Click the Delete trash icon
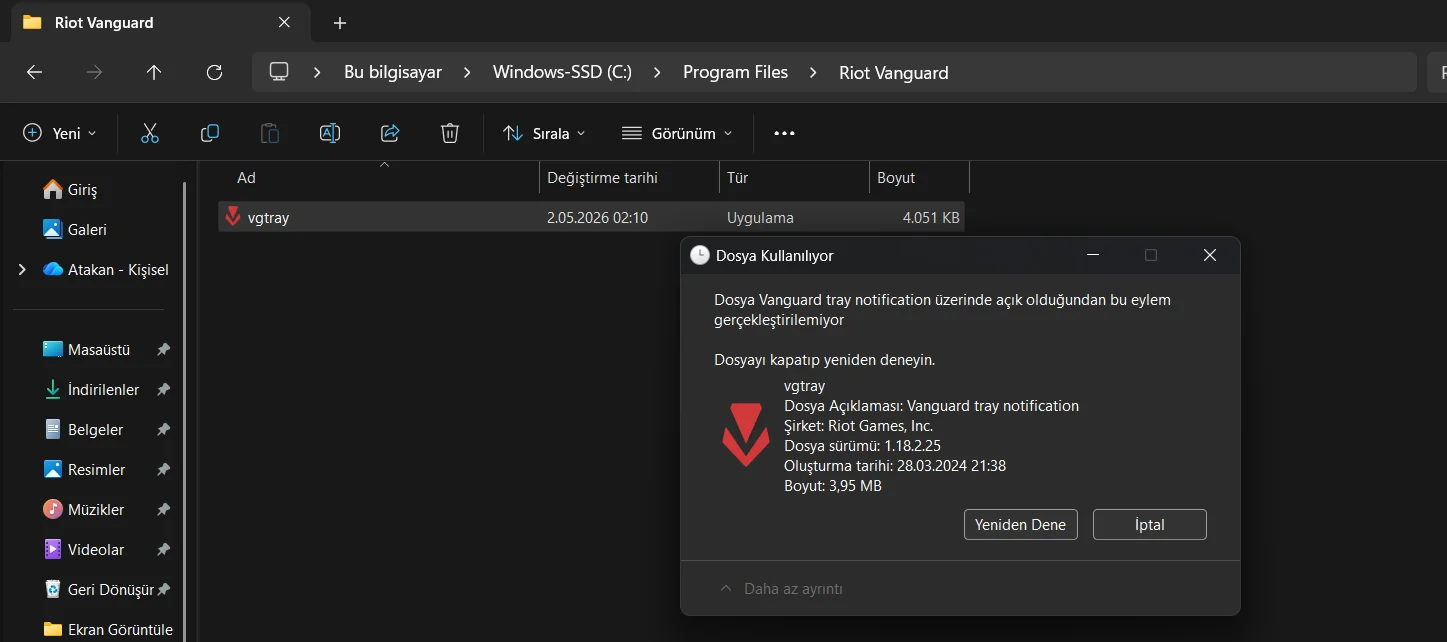Screen dimensions: 1447x642 point(450,133)
